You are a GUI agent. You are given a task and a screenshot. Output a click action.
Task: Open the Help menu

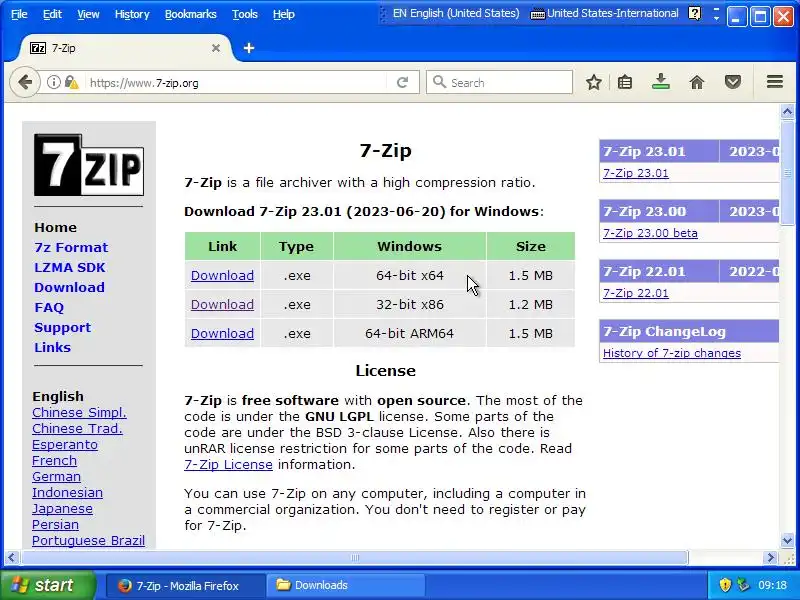coord(284,14)
